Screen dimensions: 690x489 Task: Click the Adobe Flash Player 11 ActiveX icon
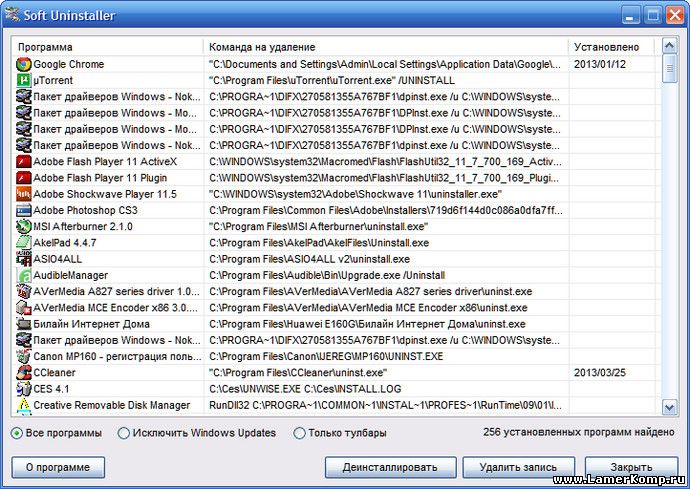[x=23, y=161]
